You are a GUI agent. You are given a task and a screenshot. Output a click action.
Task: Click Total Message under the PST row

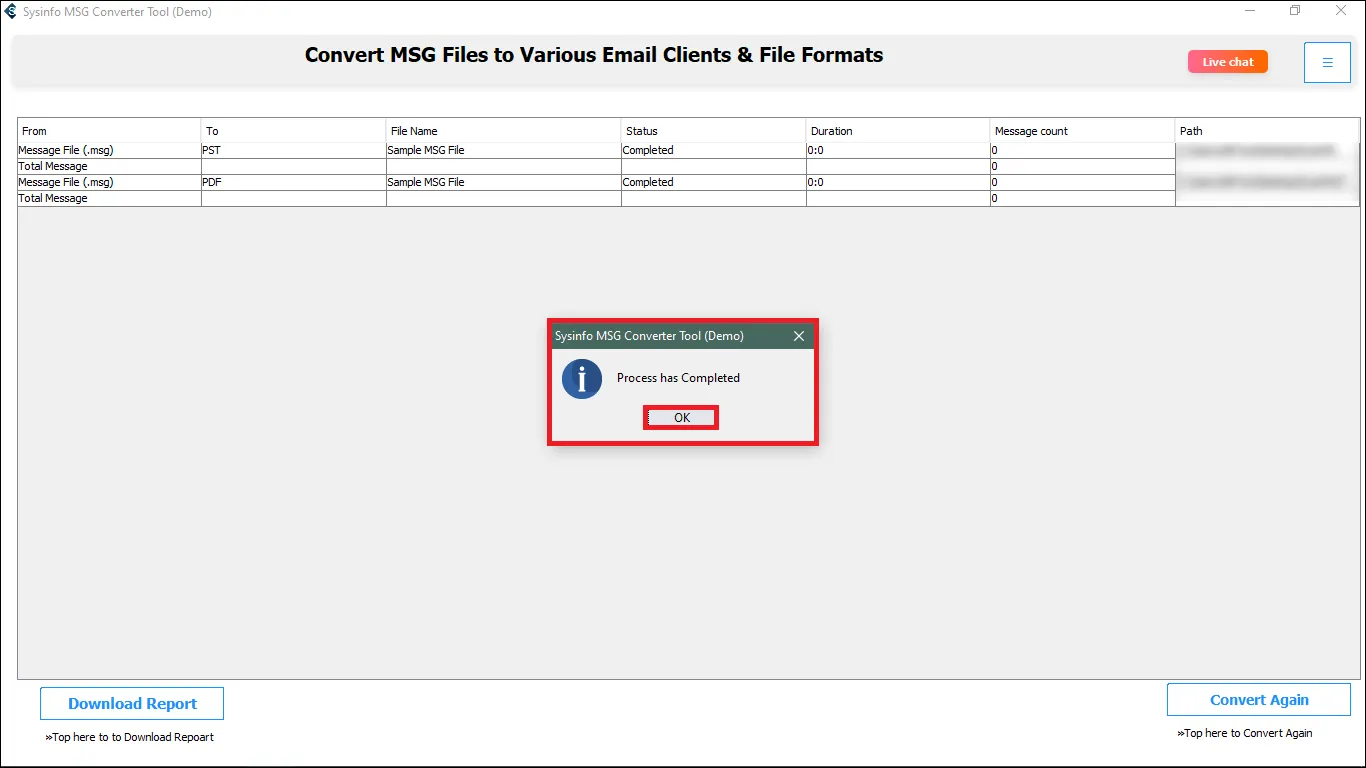[109, 166]
